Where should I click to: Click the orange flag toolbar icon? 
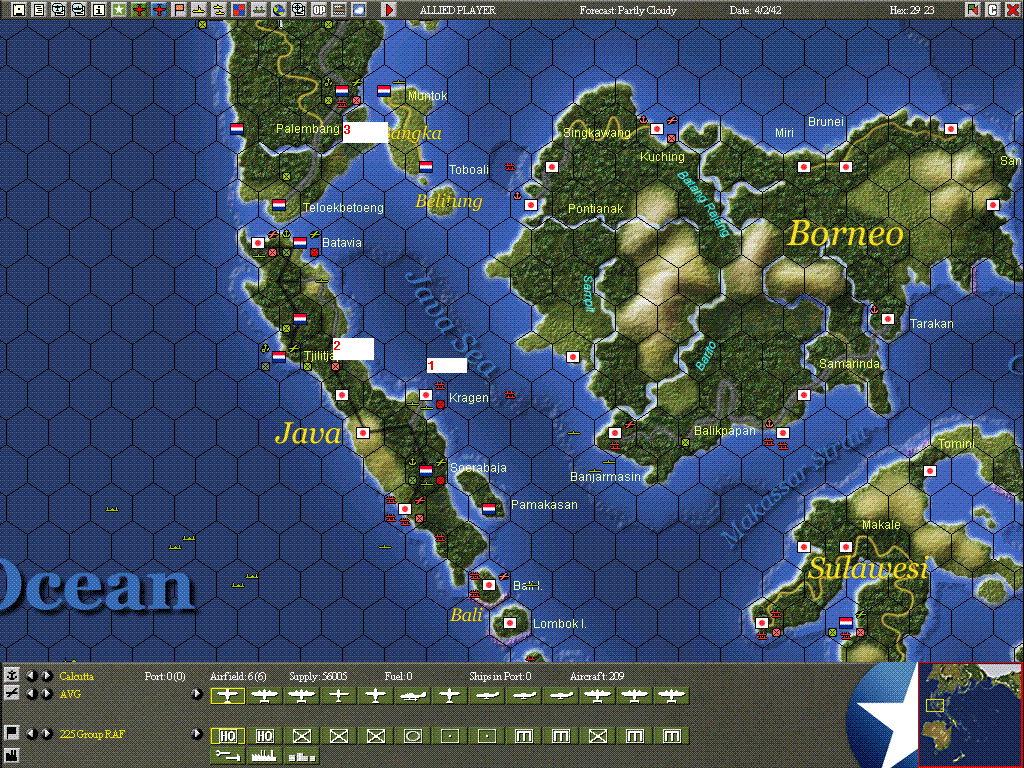[x=178, y=10]
